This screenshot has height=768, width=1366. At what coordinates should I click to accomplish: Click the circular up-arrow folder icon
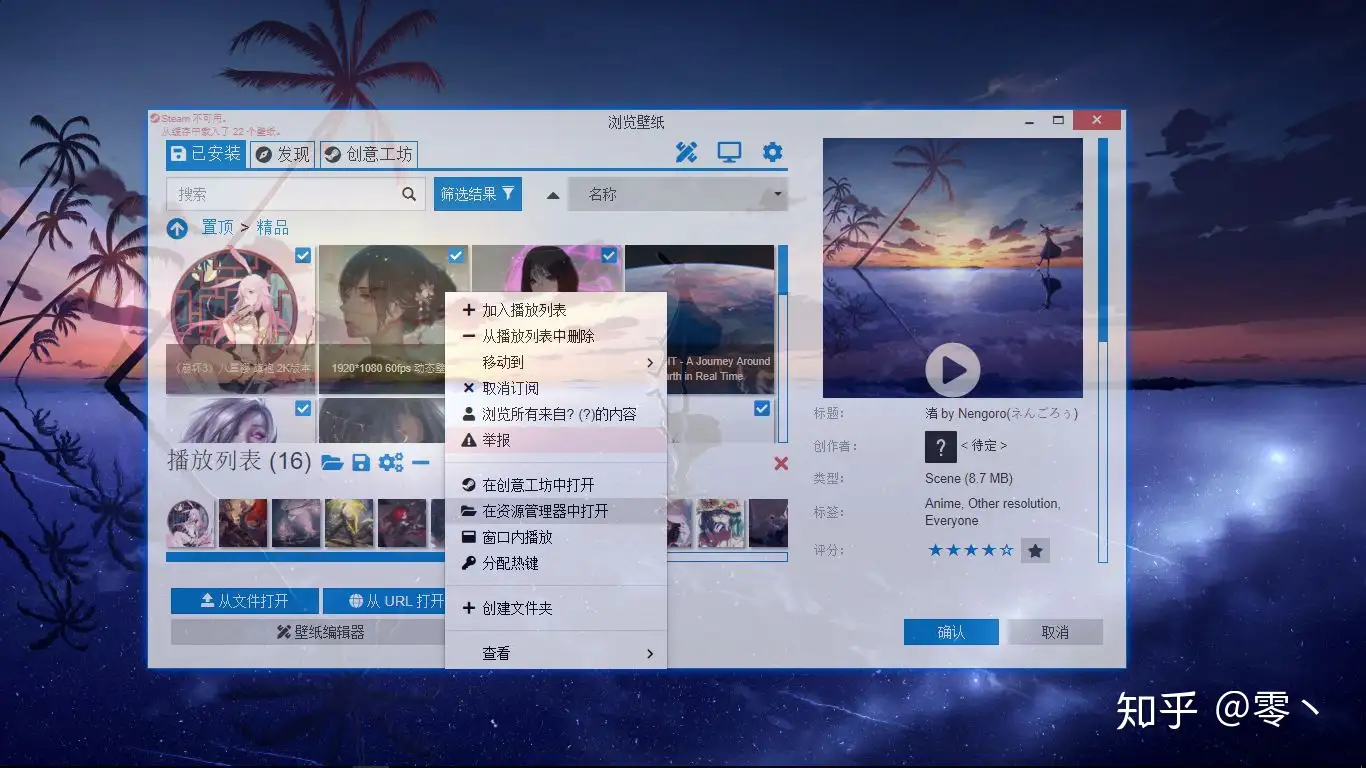point(177,228)
